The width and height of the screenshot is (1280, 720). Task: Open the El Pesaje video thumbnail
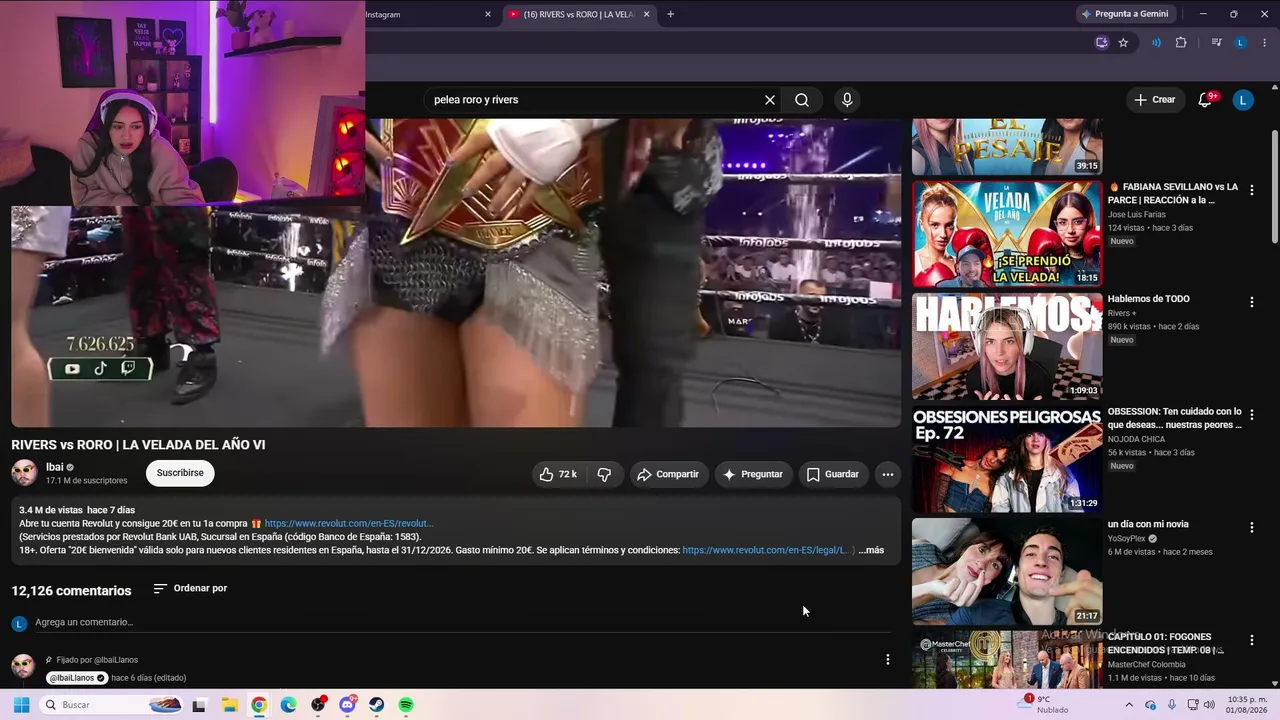click(x=1007, y=147)
